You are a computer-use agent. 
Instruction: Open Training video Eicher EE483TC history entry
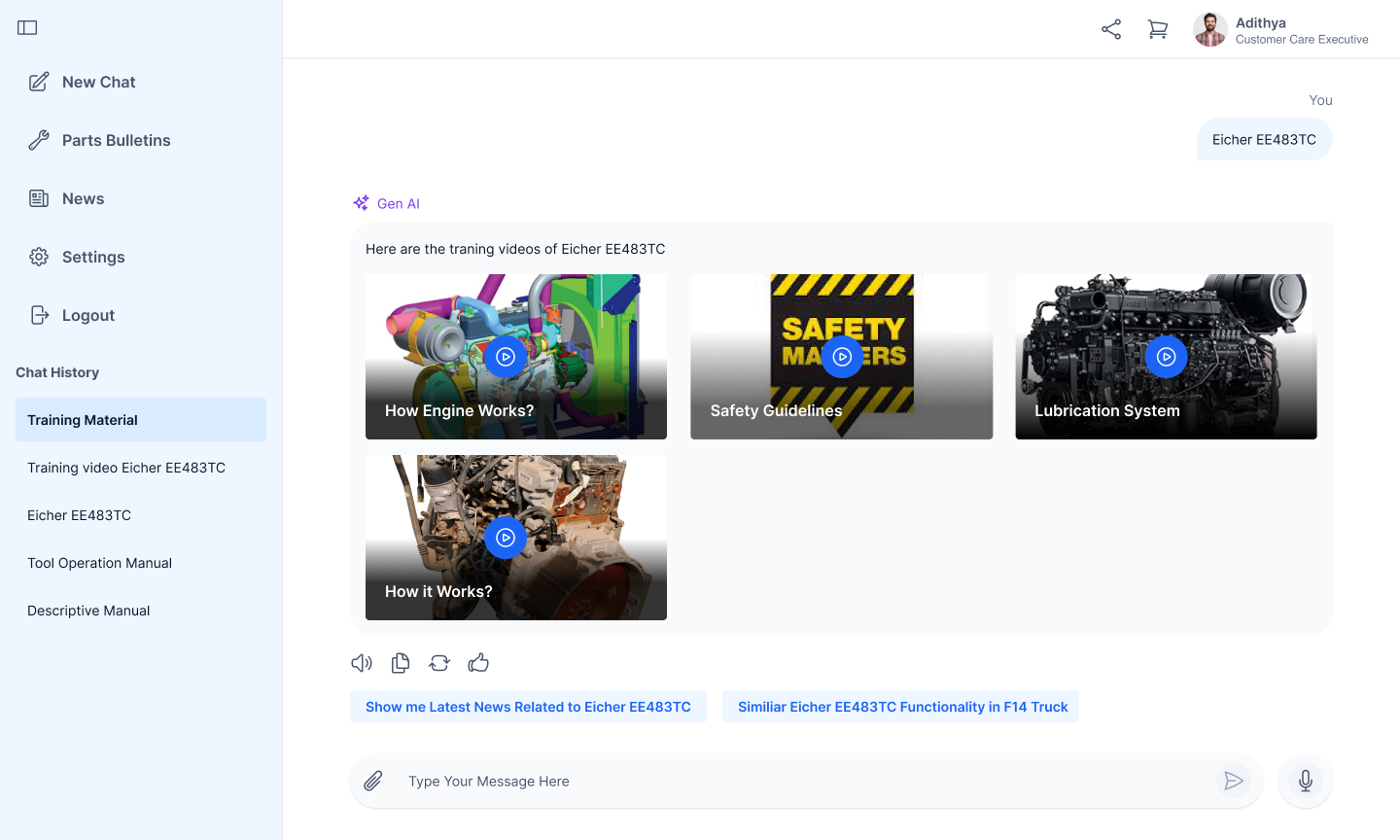[141, 468]
